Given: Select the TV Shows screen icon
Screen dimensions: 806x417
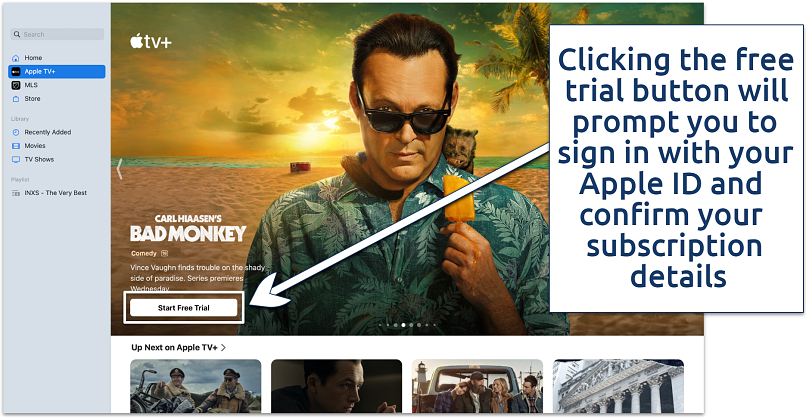Looking at the screenshot, I should pyautogui.click(x=15, y=159).
